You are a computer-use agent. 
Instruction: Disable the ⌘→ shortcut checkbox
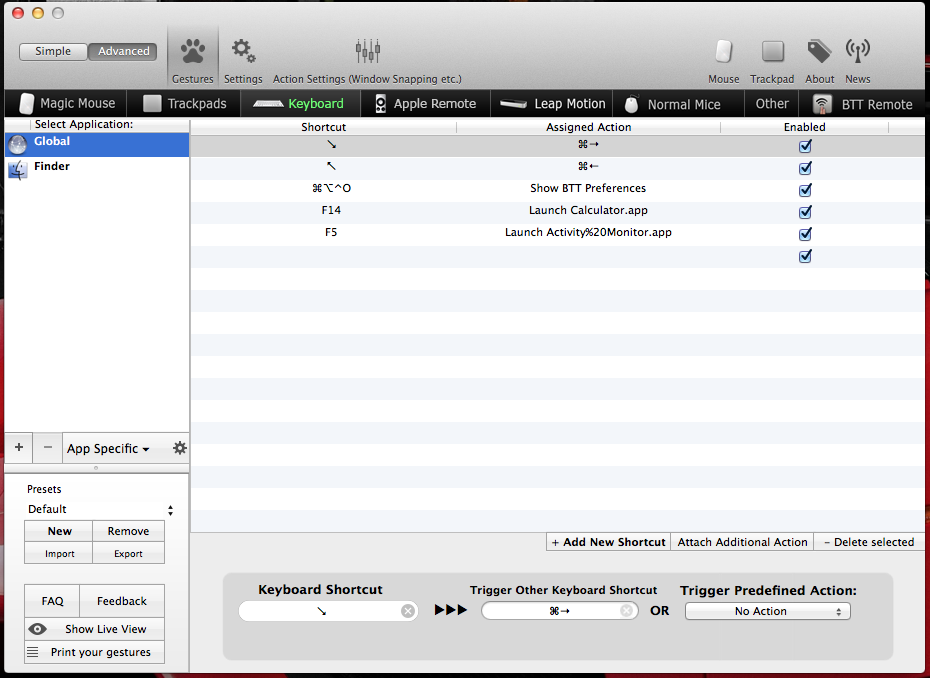[x=805, y=146]
